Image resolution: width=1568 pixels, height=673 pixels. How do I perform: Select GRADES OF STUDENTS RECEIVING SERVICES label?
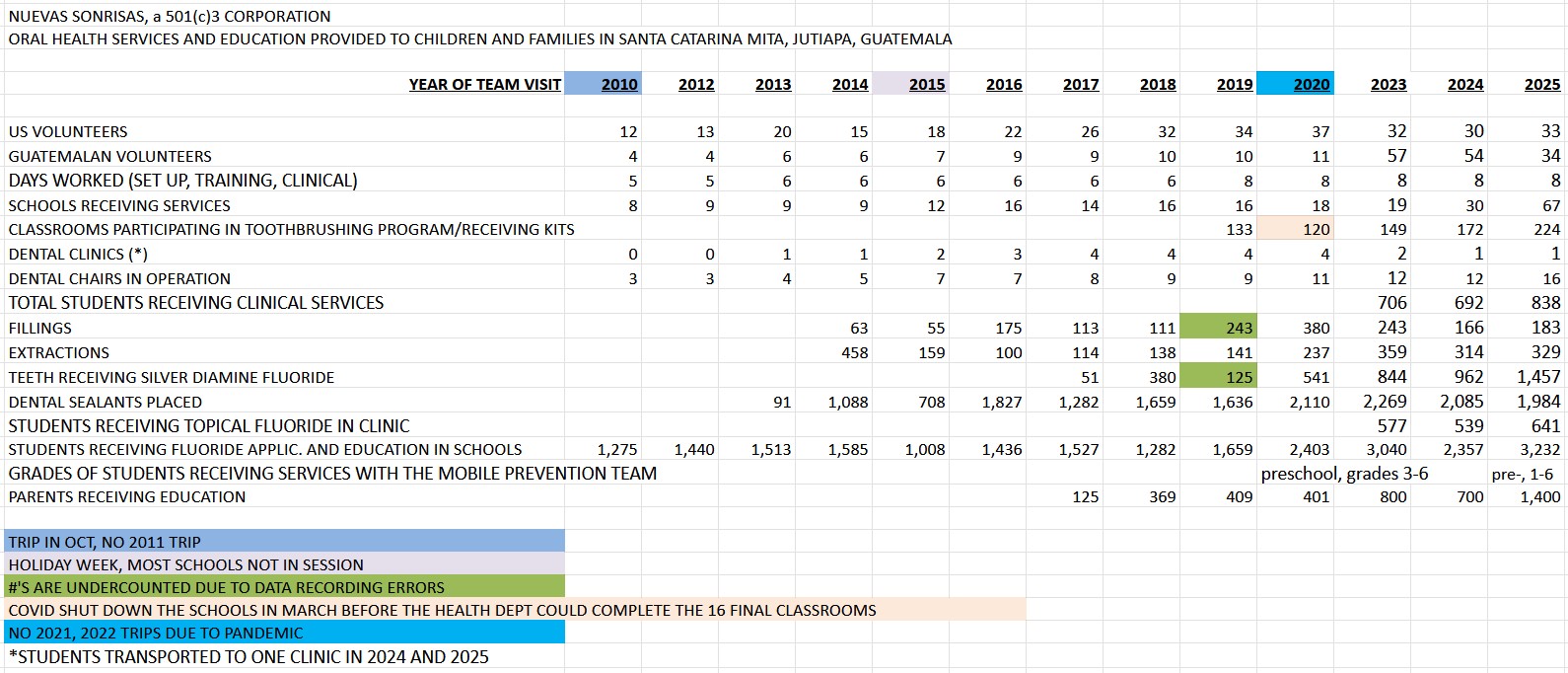point(332,474)
